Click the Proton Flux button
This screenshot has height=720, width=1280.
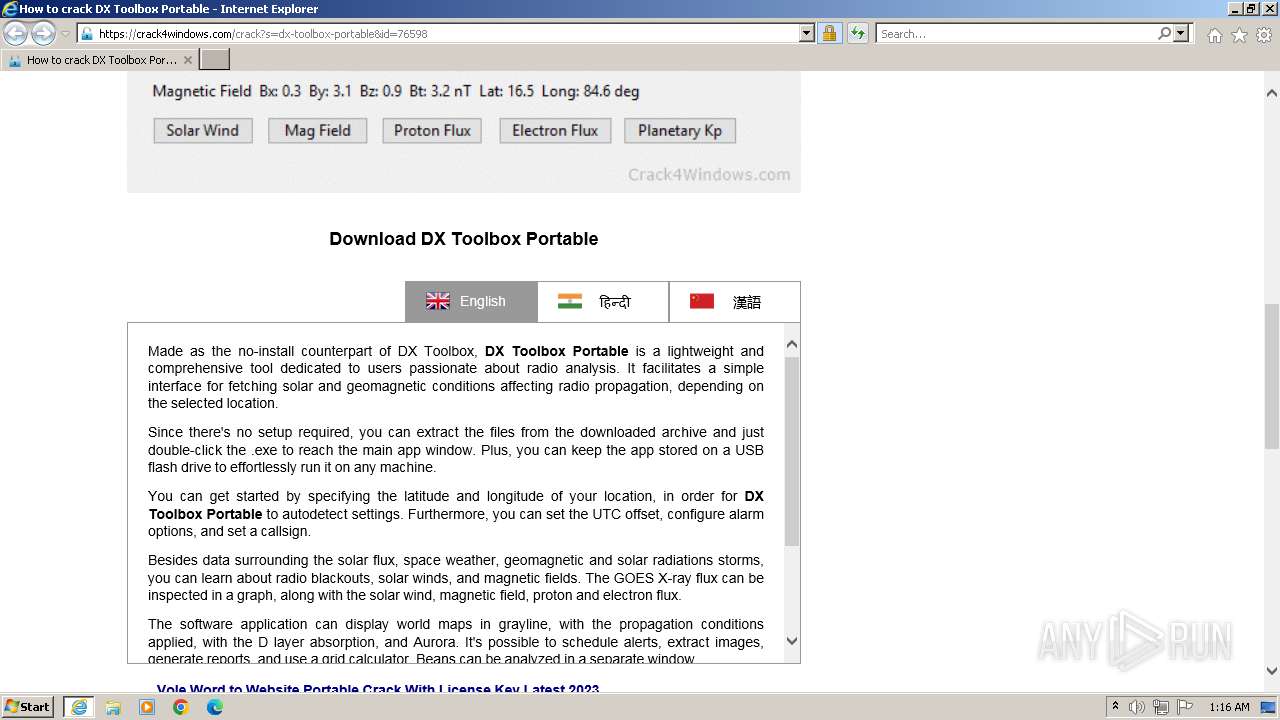point(432,130)
